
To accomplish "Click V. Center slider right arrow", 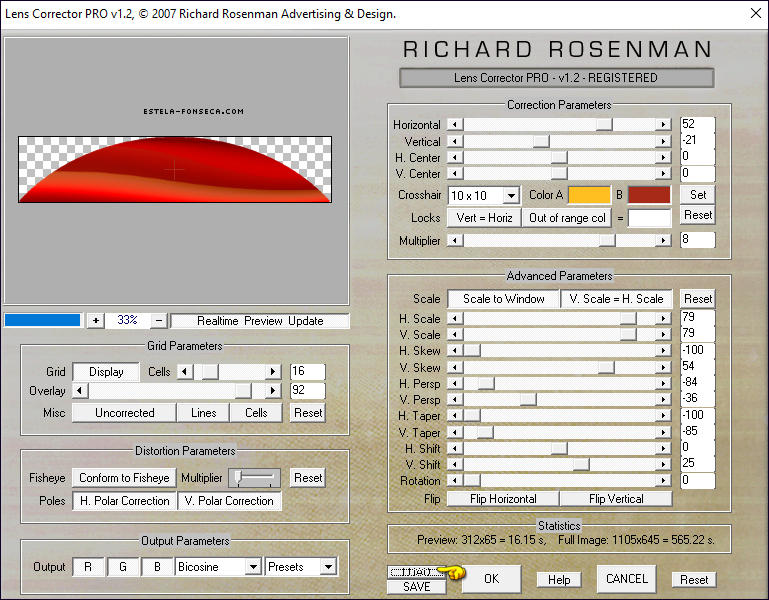I will click(x=663, y=173).
